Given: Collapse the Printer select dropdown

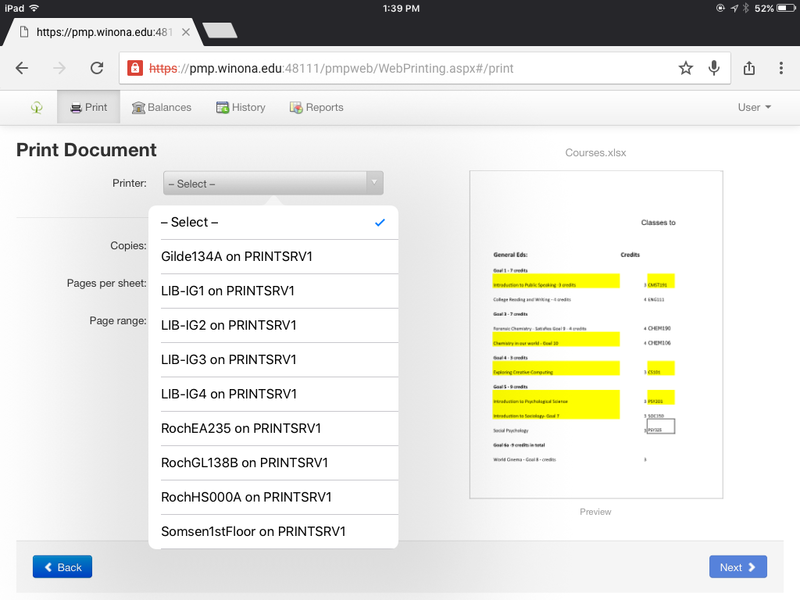Looking at the screenshot, I should coord(272,183).
